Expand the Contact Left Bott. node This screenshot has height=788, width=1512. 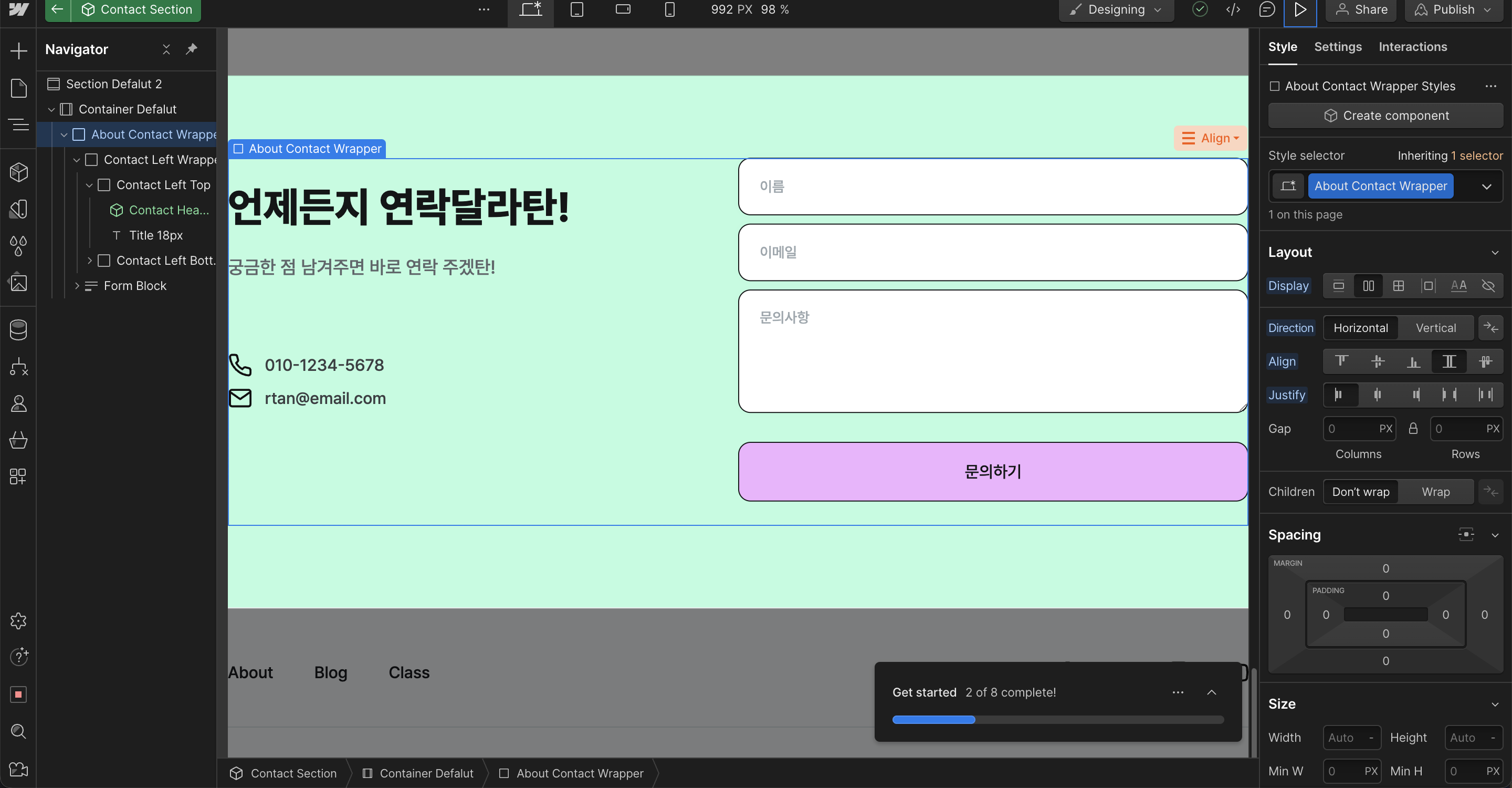[x=89, y=261]
